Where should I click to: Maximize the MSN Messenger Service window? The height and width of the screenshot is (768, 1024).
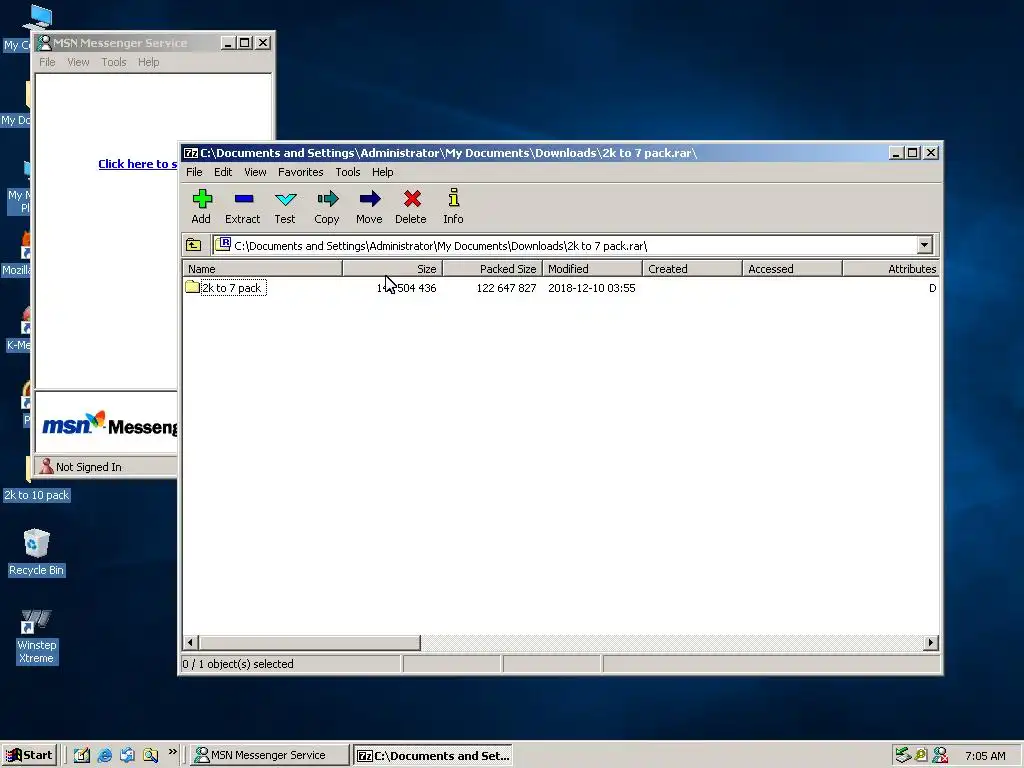coord(245,43)
